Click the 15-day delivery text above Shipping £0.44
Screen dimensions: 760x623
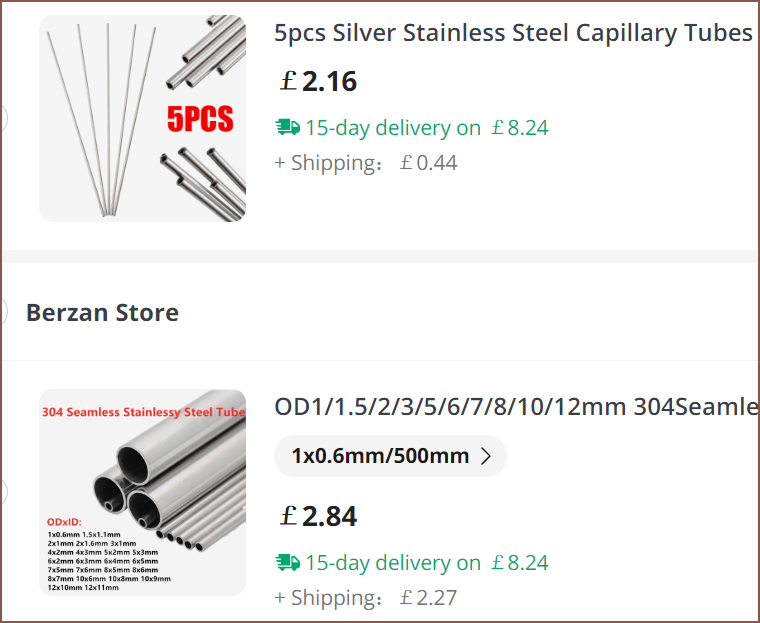[x=393, y=128]
